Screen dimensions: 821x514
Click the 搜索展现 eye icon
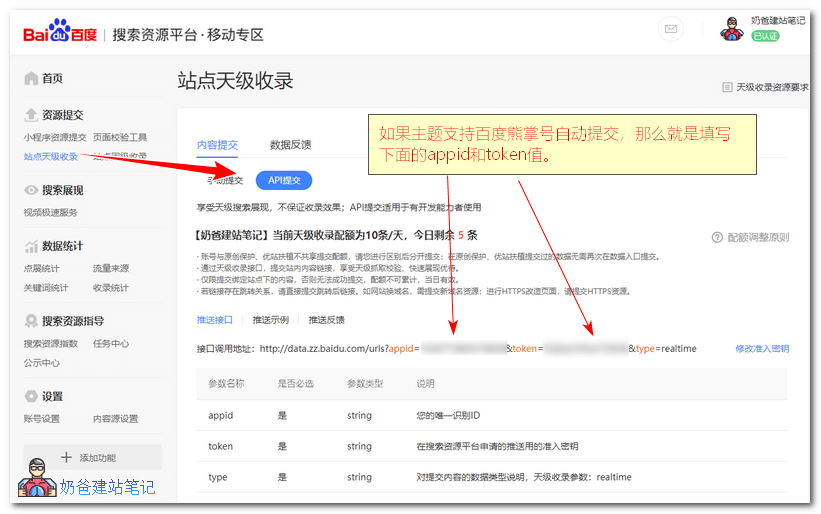31,190
